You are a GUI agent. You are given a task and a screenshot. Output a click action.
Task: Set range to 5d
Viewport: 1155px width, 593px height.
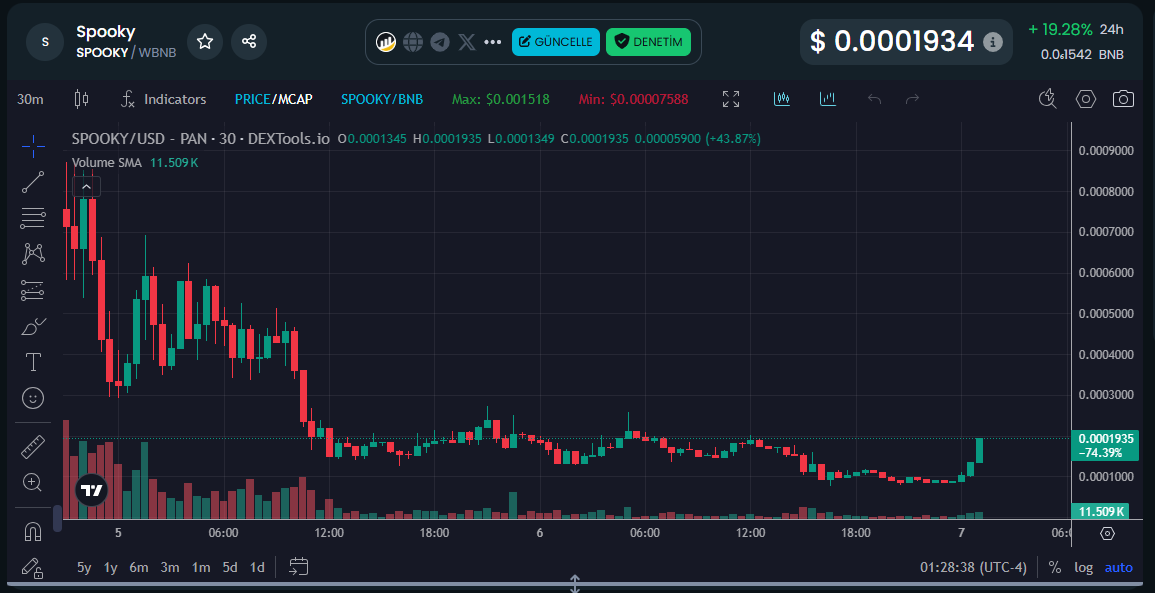coord(231,567)
